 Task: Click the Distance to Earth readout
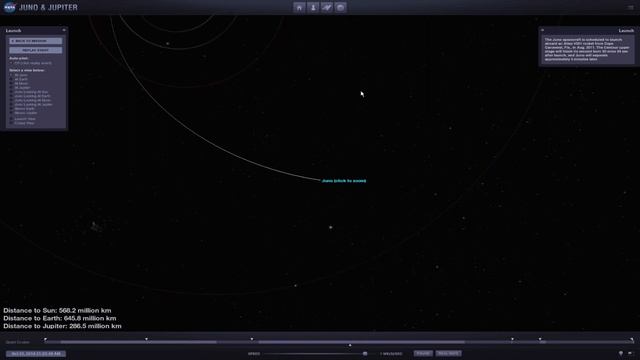click(60, 318)
